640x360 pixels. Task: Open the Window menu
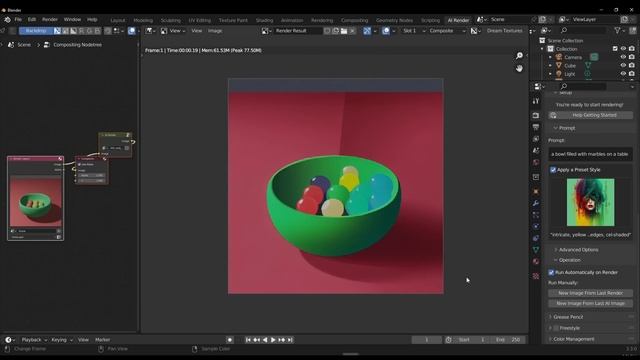[72, 20]
